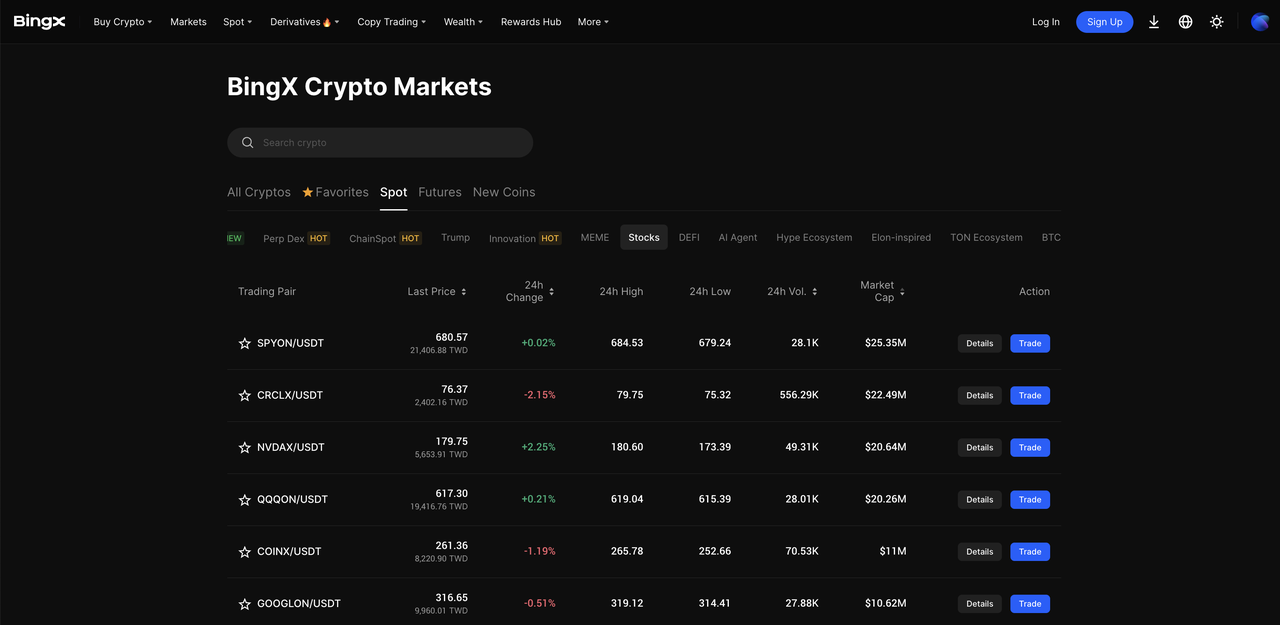Open Details for COINX/USDT
1280x625 pixels.
click(979, 551)
